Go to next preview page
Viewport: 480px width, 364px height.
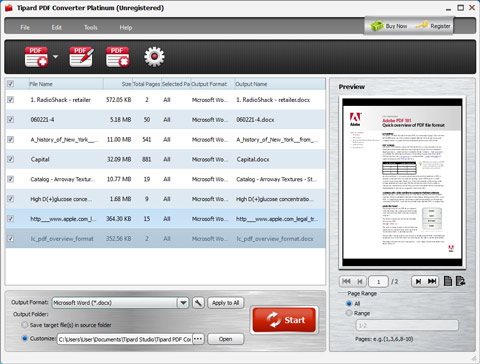[x=418, y=281]
